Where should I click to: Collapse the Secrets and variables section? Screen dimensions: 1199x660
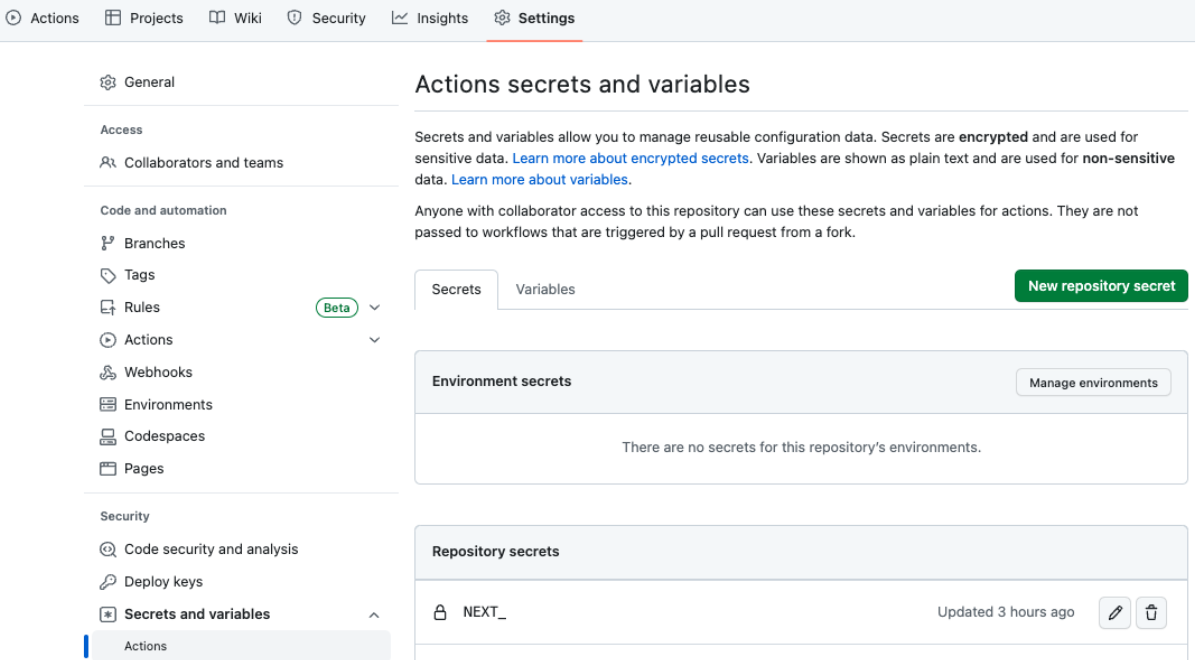[x=374, y=615]
